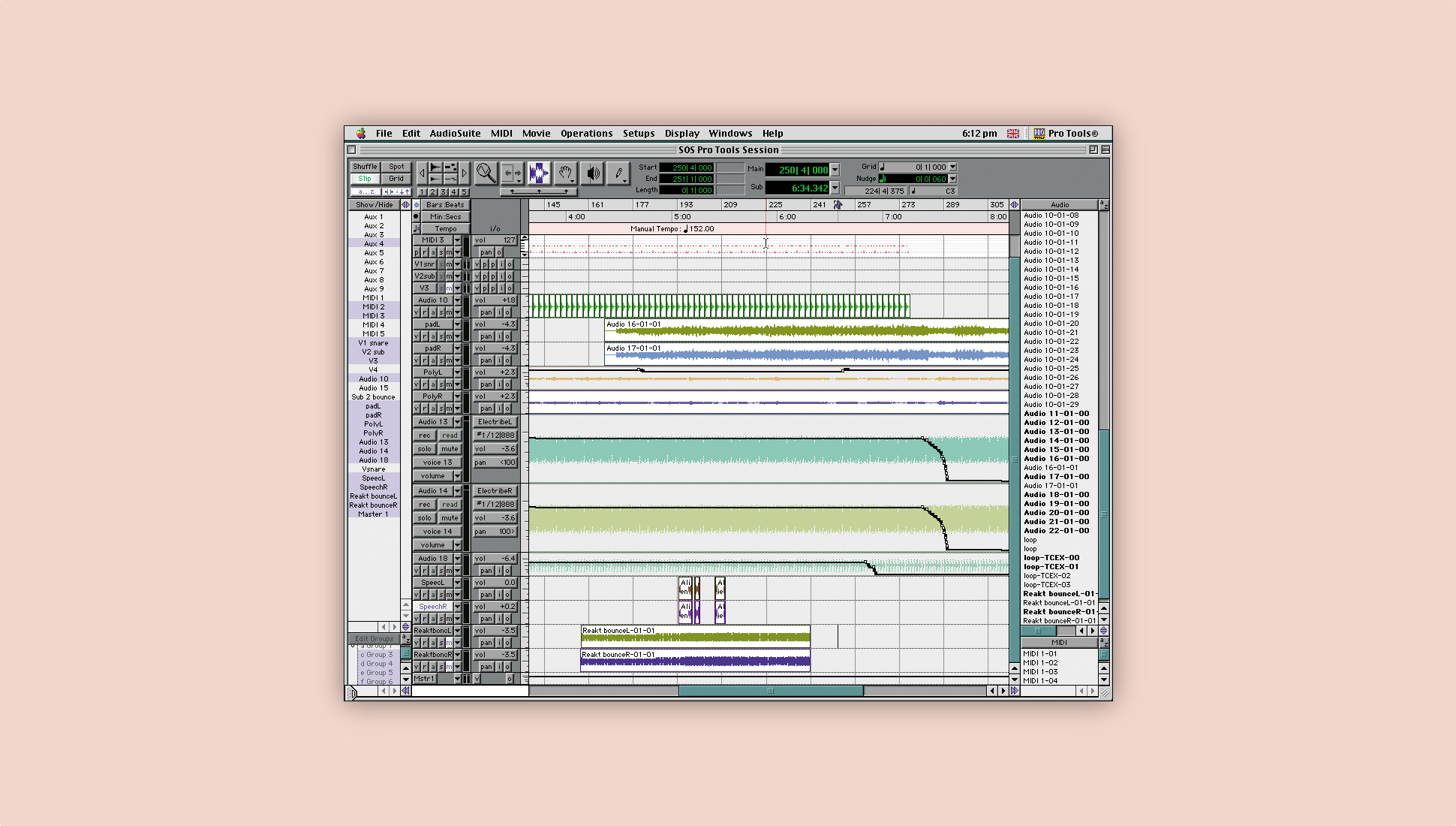Image resolution: width=1456 pixels, height=826 pixels.
Task: Click voice 13 selector
Action: pyautogui.click(x=438, y=463)
